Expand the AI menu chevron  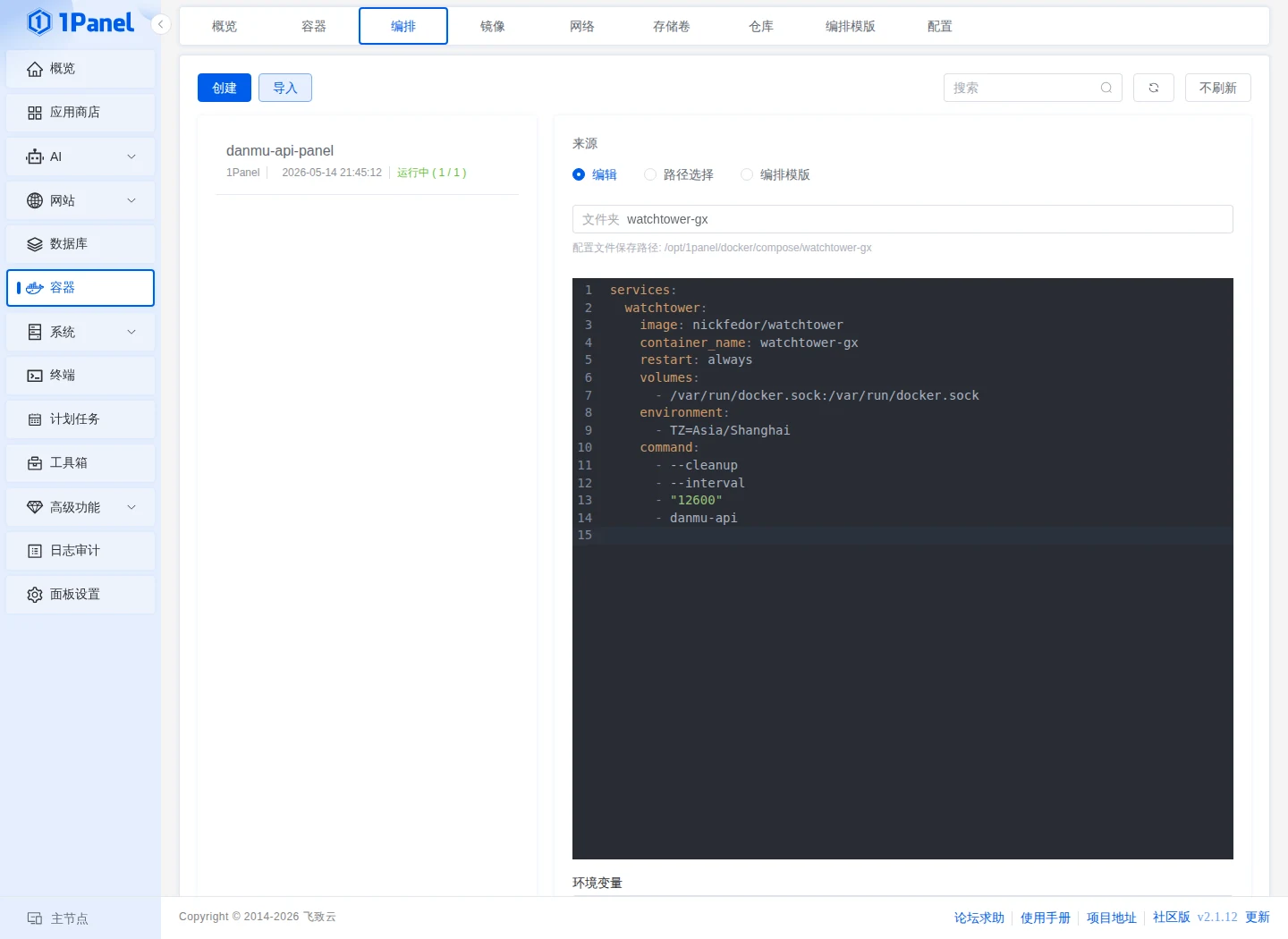131,156
